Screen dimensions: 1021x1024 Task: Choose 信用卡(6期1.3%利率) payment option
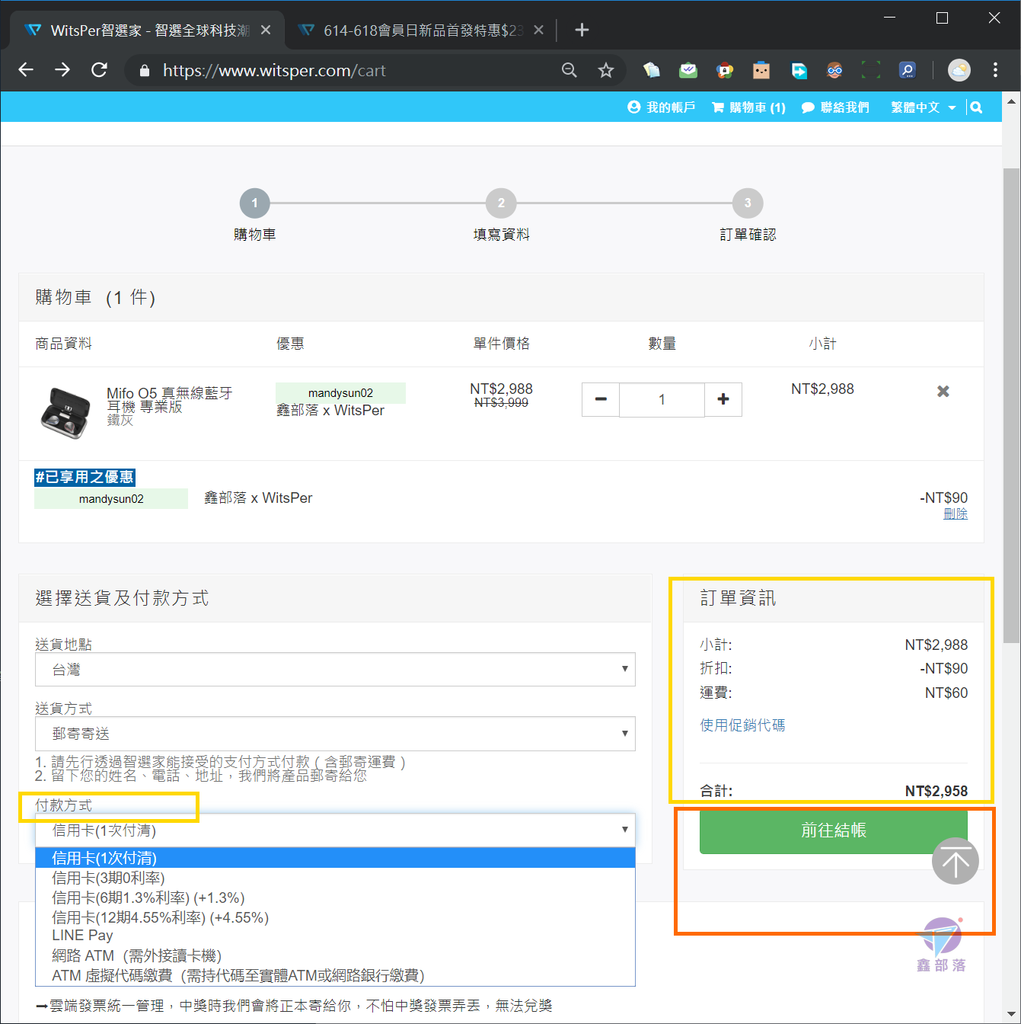click(x=335, y=898)
